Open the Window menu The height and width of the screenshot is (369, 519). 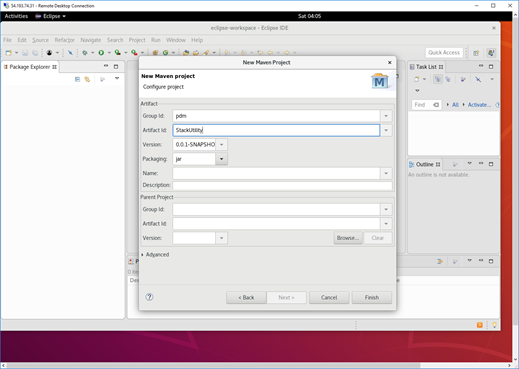tap(176, 40)
